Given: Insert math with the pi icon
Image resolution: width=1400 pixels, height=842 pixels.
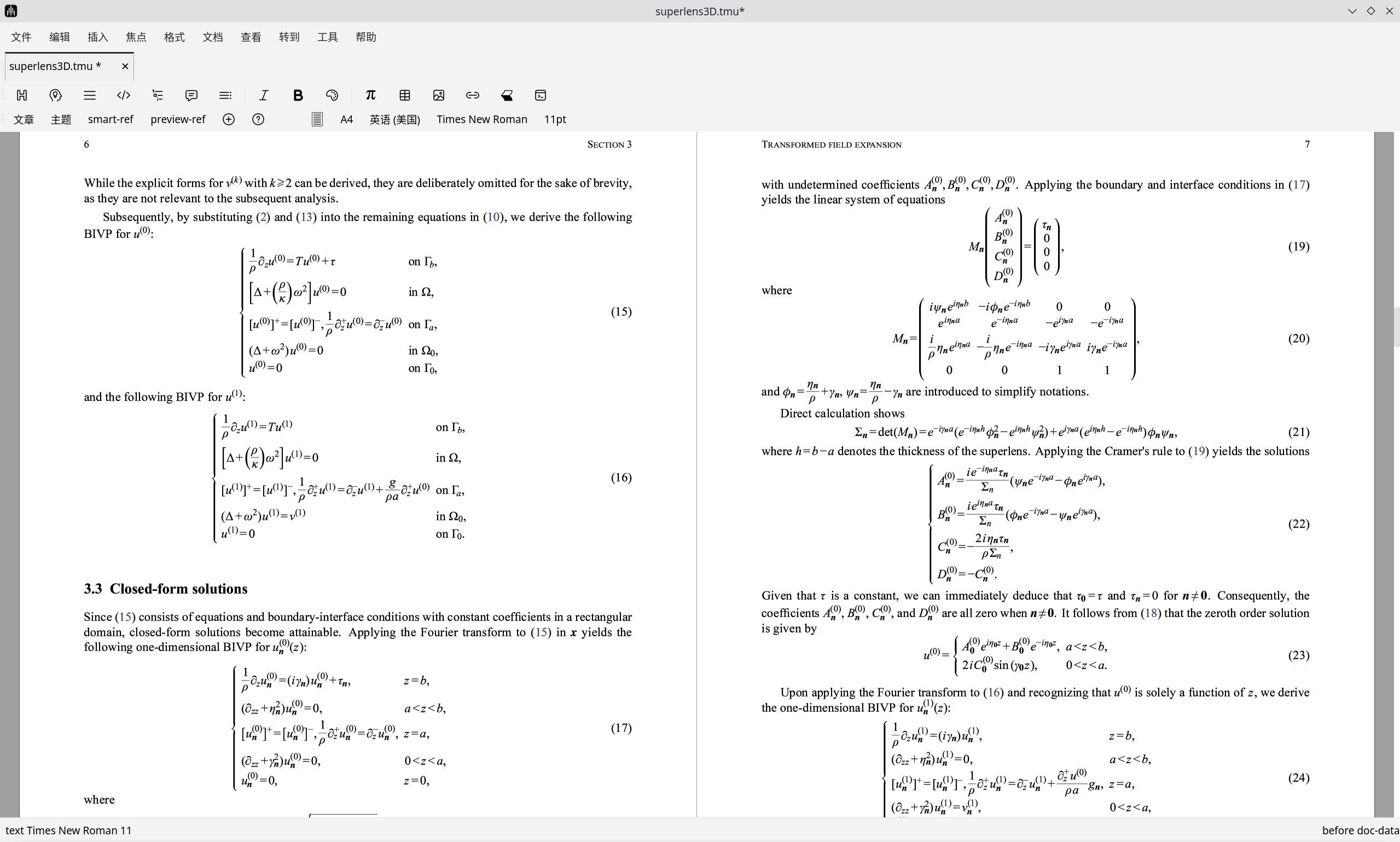Looking at the screenshot, I should 370,95.
